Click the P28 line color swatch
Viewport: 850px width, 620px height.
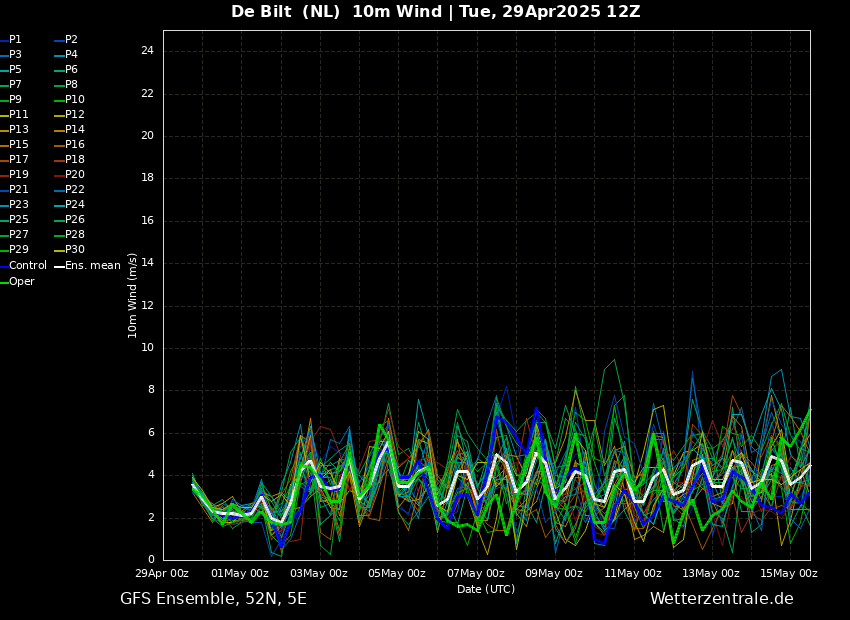tap(59, 235)
